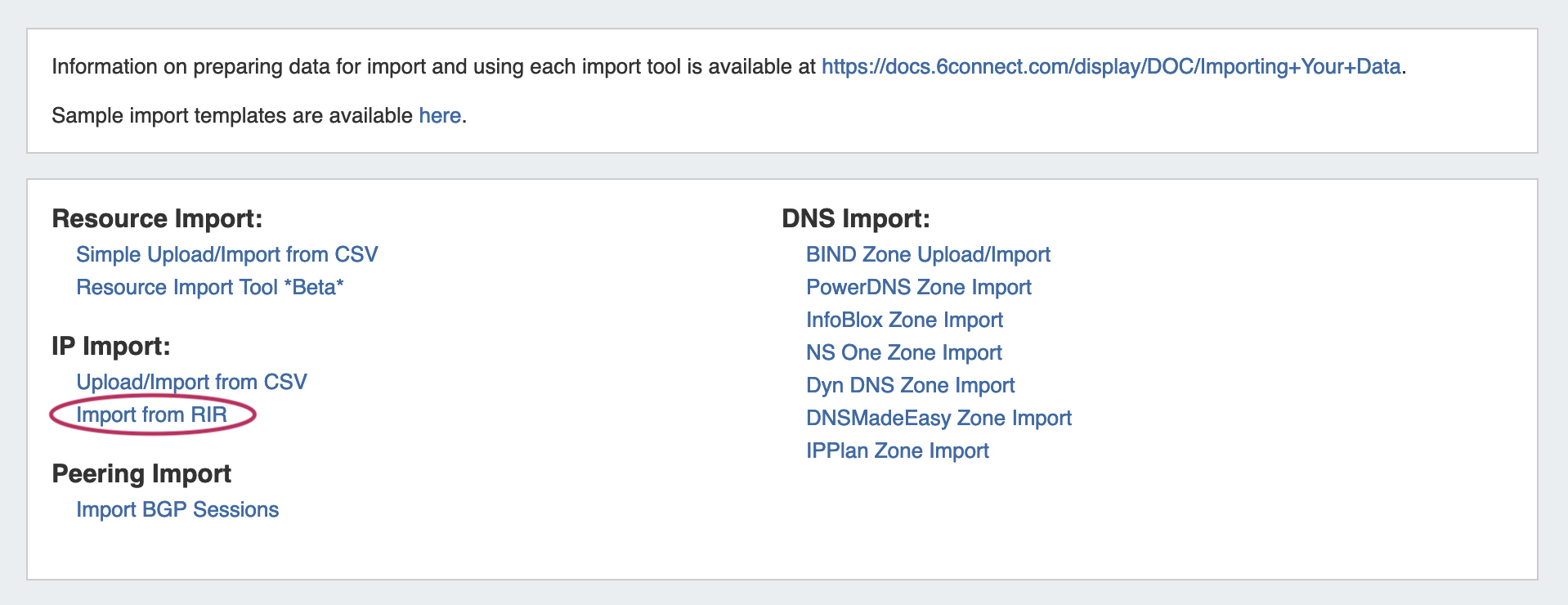
Task: Click the IP Import: heading
Action: 110,346
